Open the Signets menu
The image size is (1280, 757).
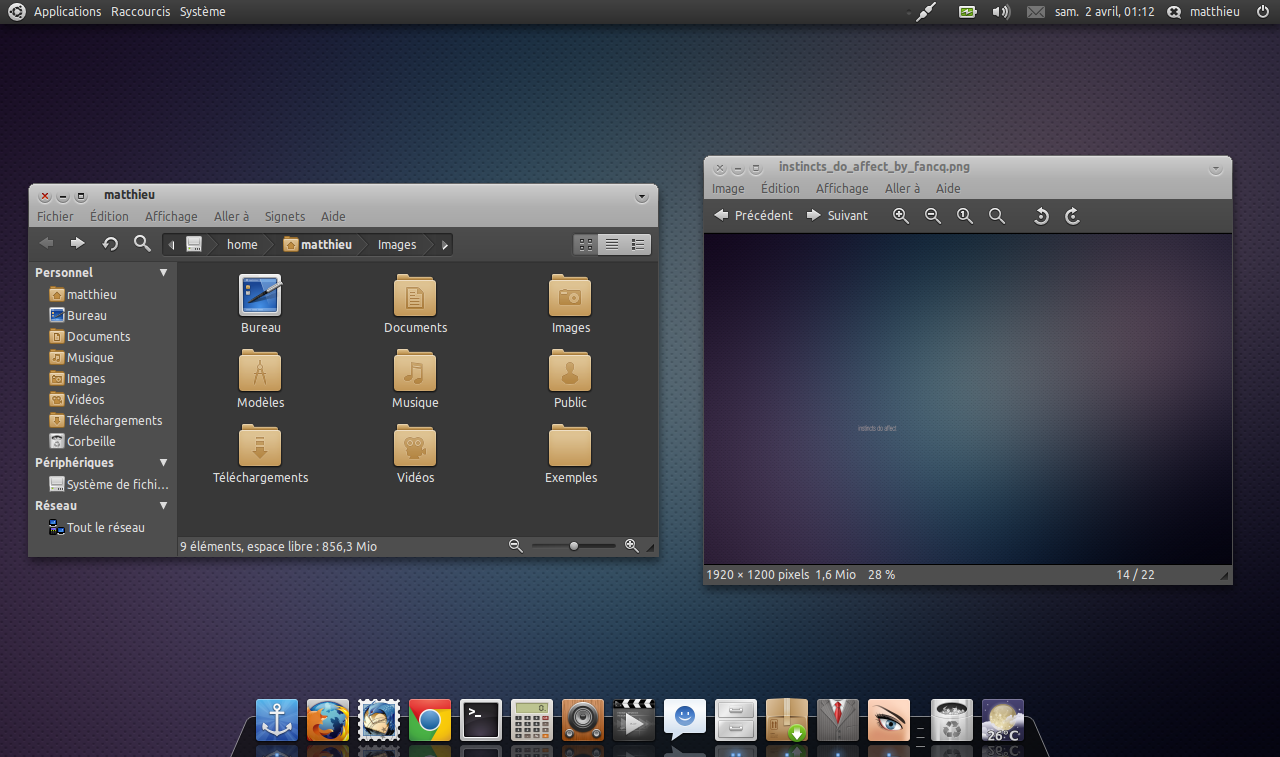(x=285, y=216)
